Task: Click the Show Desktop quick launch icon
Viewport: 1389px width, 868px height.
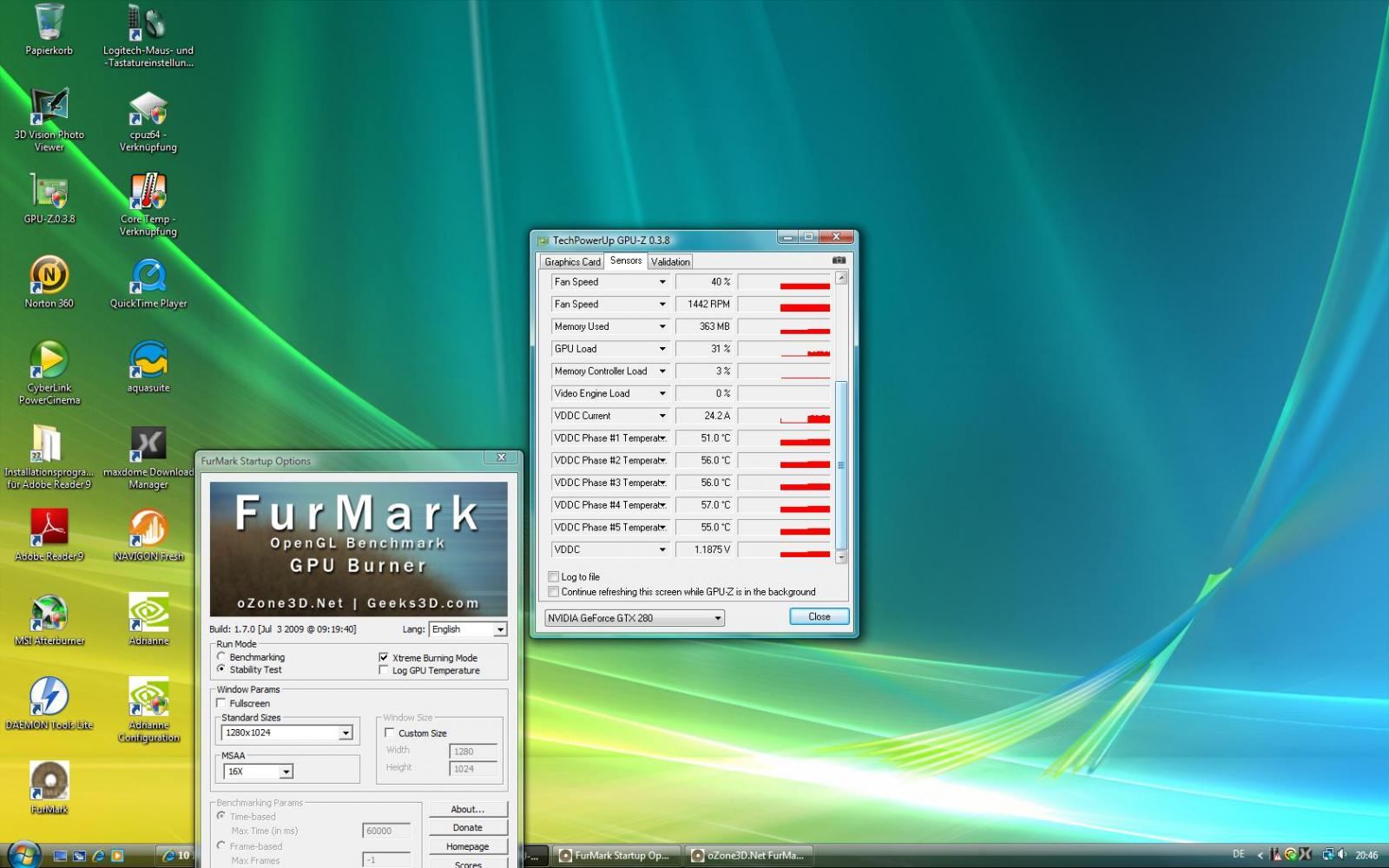Action: [60, 856]
